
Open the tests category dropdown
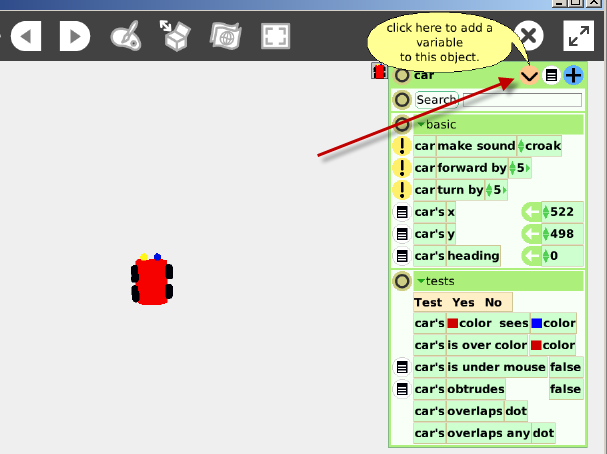pyautogui.click(x=421, y=281)
